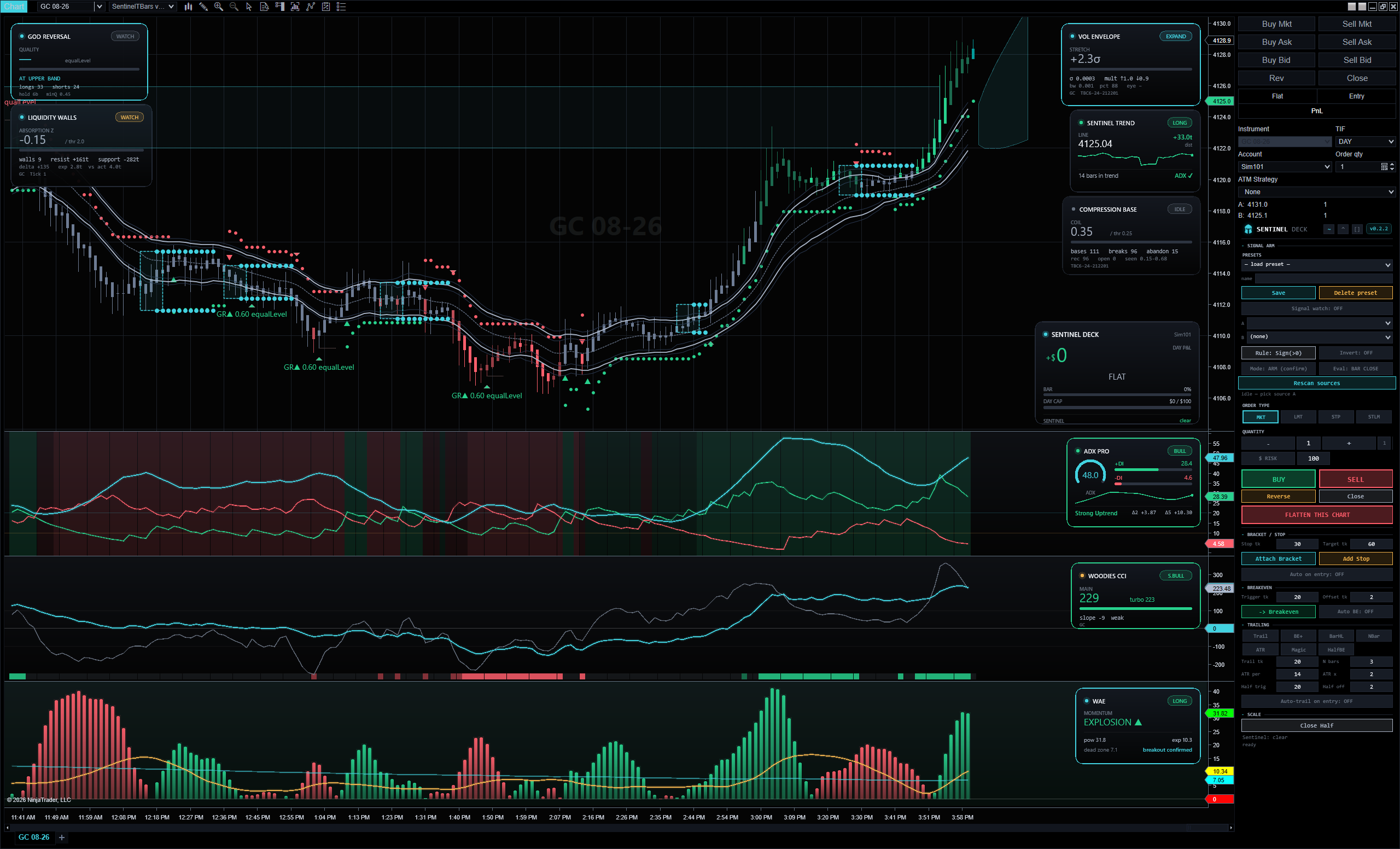Decrease quantity with the minus button
Viewport: 1400px width, 849px height.
1268,443
